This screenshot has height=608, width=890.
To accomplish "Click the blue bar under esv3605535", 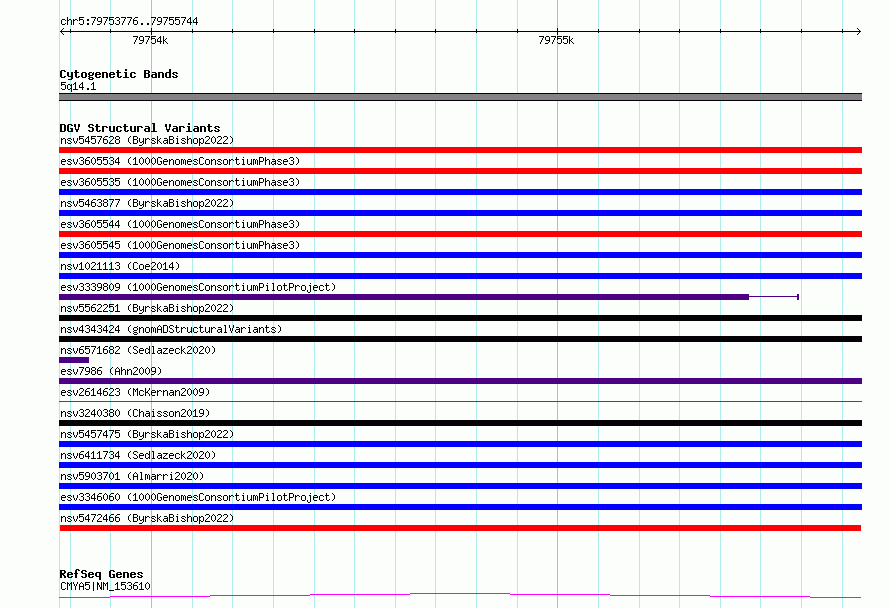I will point(460,192).
